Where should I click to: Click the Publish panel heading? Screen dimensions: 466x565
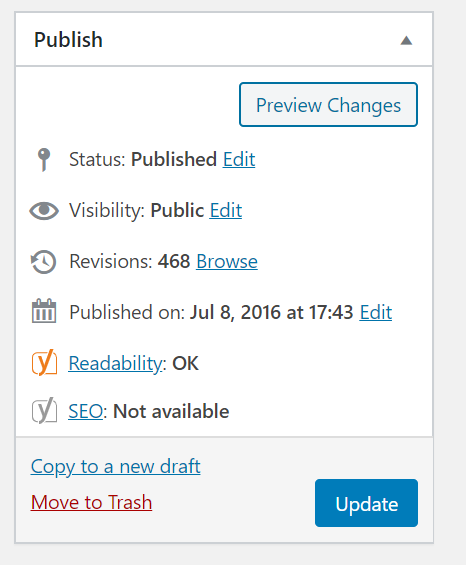68,40
